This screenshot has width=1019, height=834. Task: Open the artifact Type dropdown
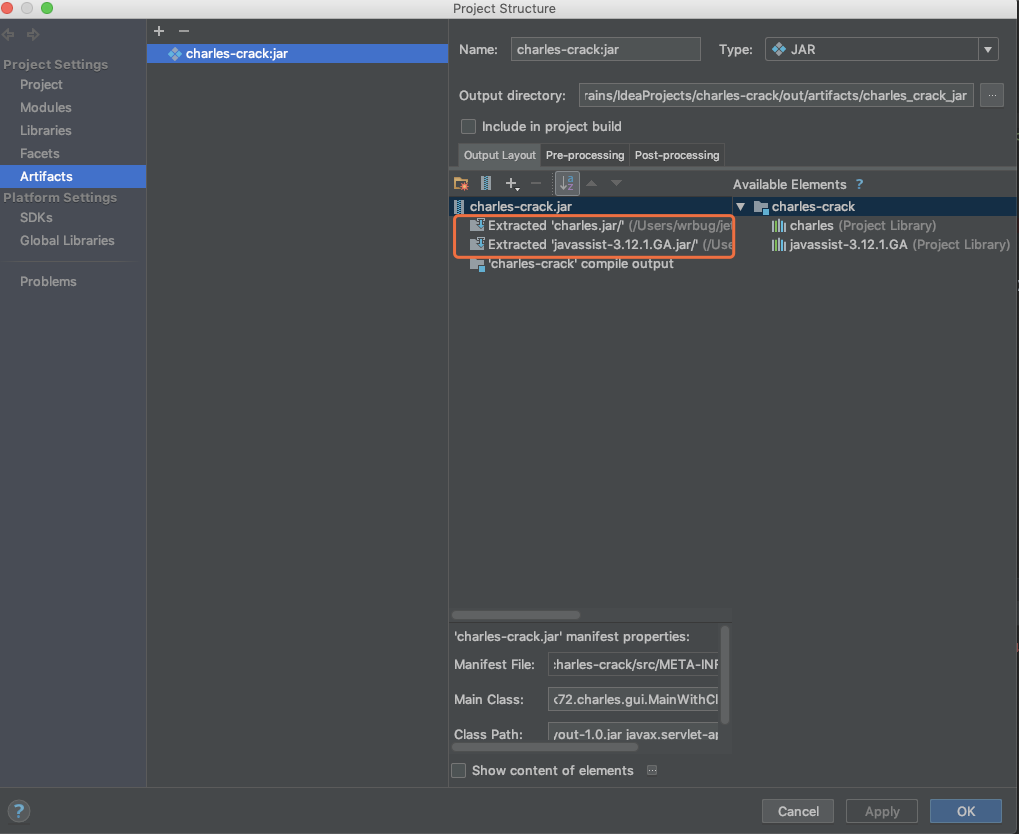click(989, 49)
